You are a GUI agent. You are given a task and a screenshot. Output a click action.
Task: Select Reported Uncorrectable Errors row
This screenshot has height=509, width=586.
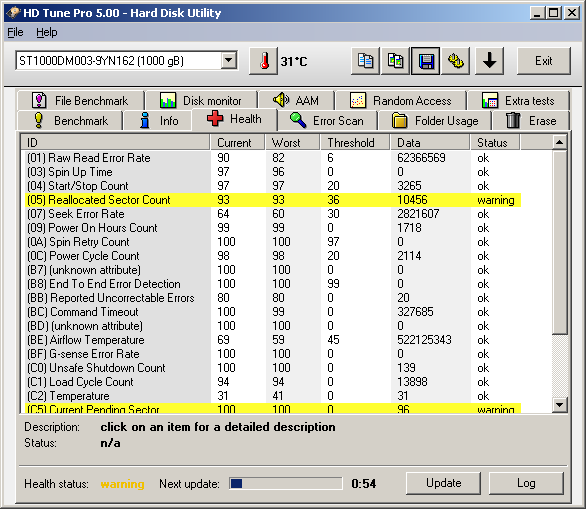click(273, 298)
